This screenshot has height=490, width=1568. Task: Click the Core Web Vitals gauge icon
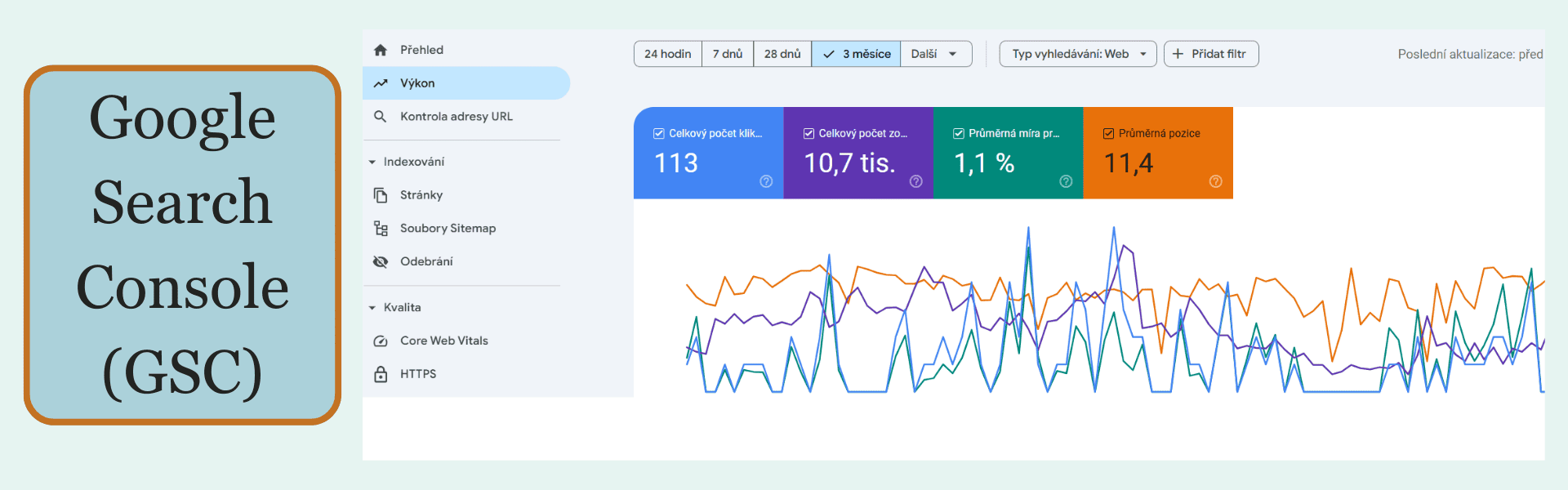[381, 341]
